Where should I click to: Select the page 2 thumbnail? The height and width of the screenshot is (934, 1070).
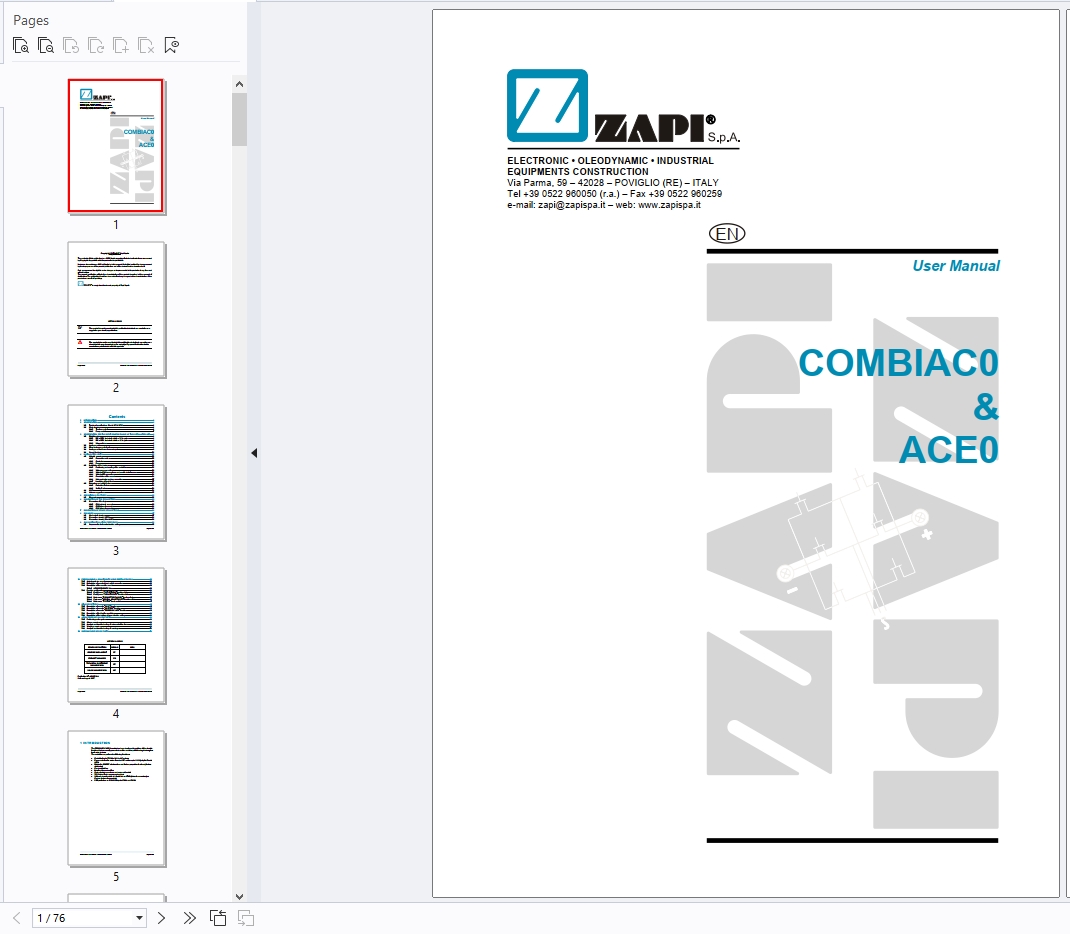click(x=116, y=309)
